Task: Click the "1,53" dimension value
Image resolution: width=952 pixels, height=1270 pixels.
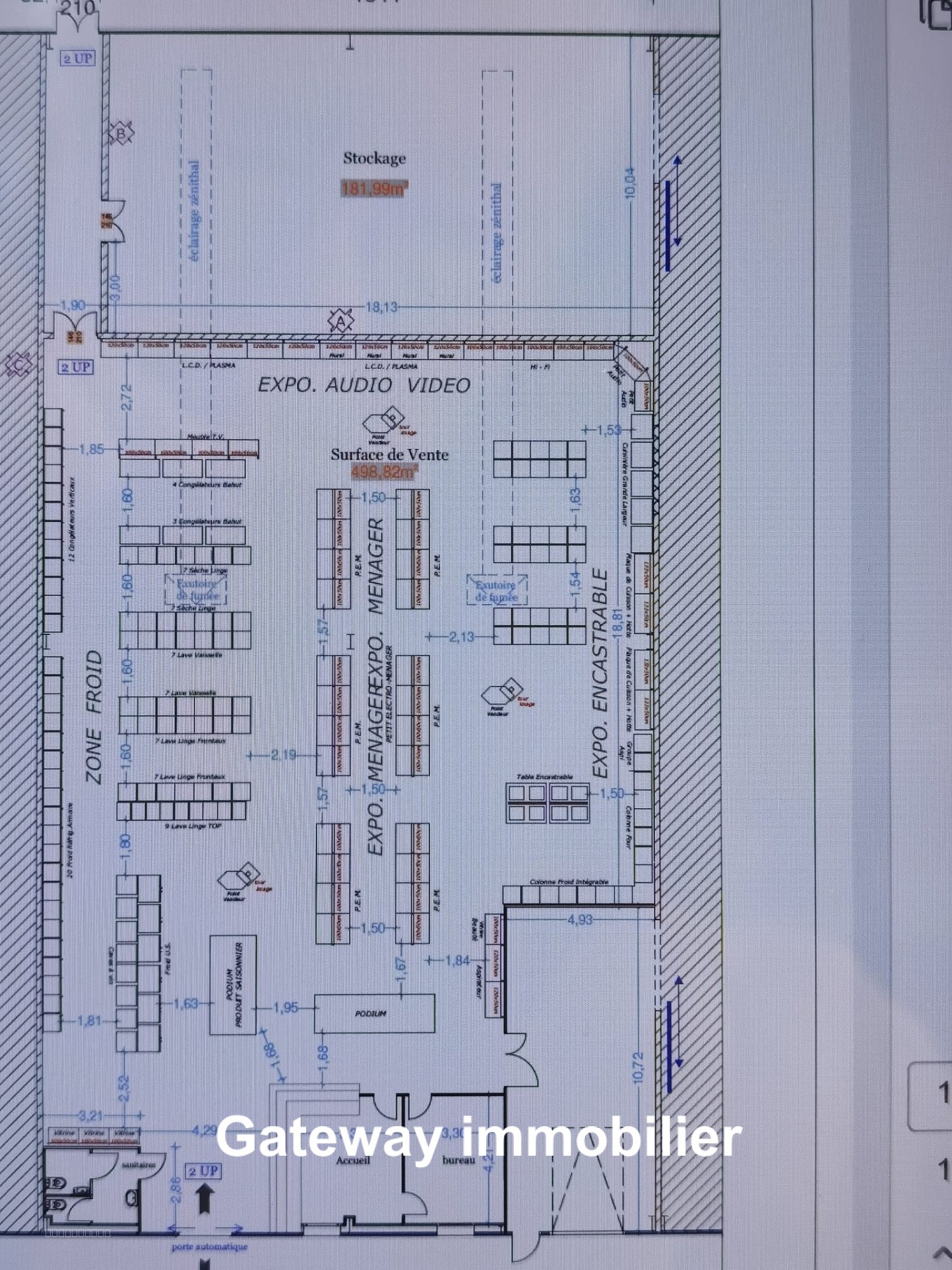Action: pyautogui.click(x=608, y=430)
